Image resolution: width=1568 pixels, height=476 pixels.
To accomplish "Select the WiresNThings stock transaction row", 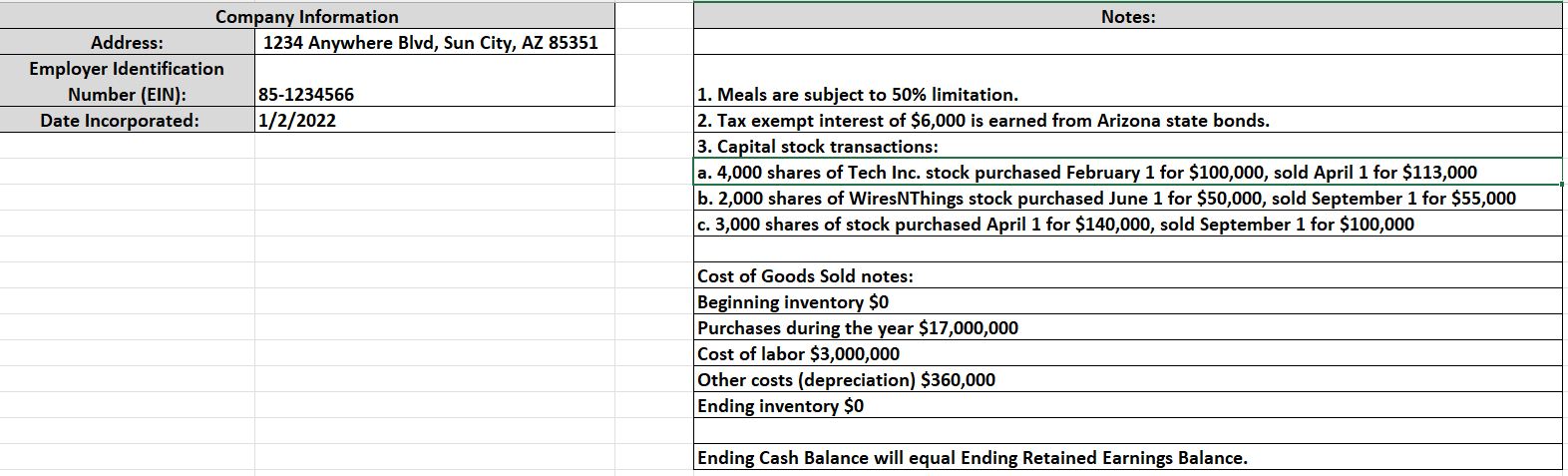I will point(1128,198).
